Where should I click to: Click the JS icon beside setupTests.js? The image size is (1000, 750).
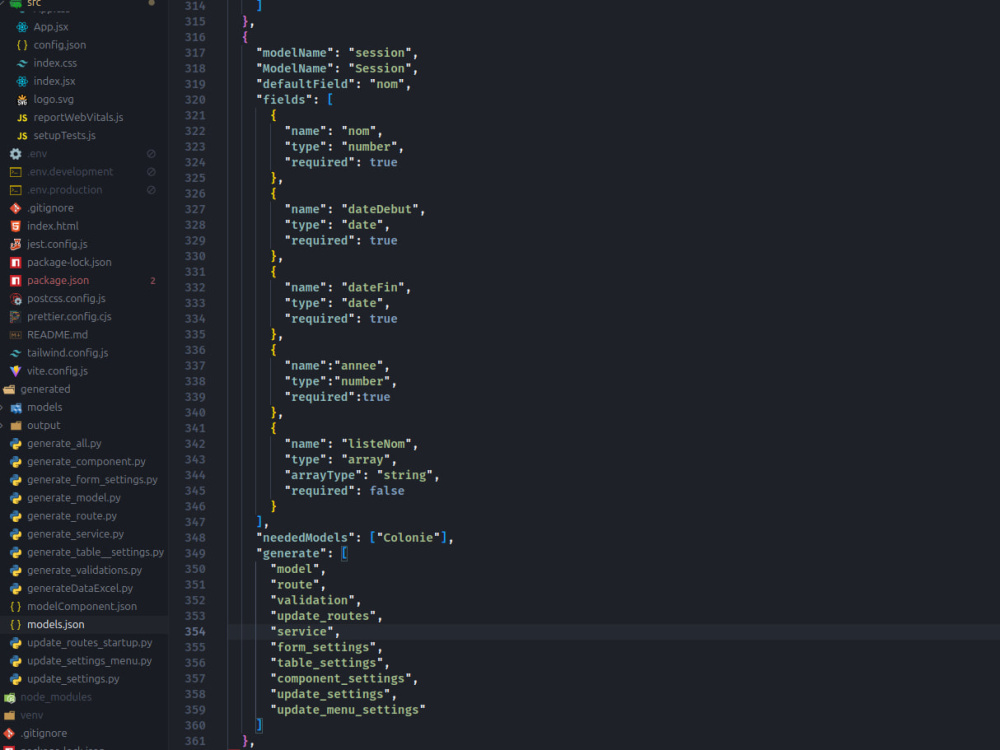(x=22, y=136)
